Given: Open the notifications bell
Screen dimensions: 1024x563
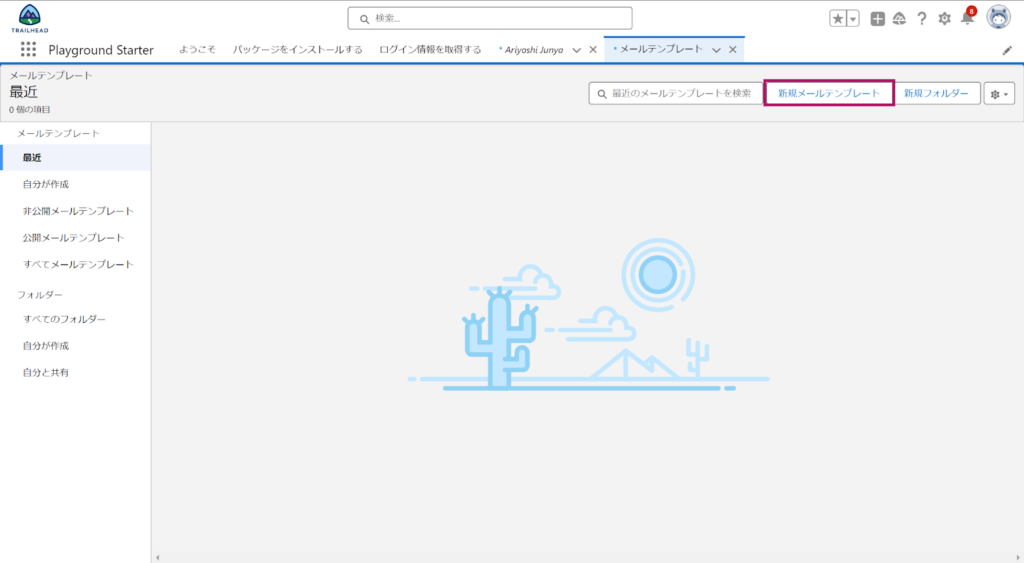Looking at the screenshot, I should (966, 19).
